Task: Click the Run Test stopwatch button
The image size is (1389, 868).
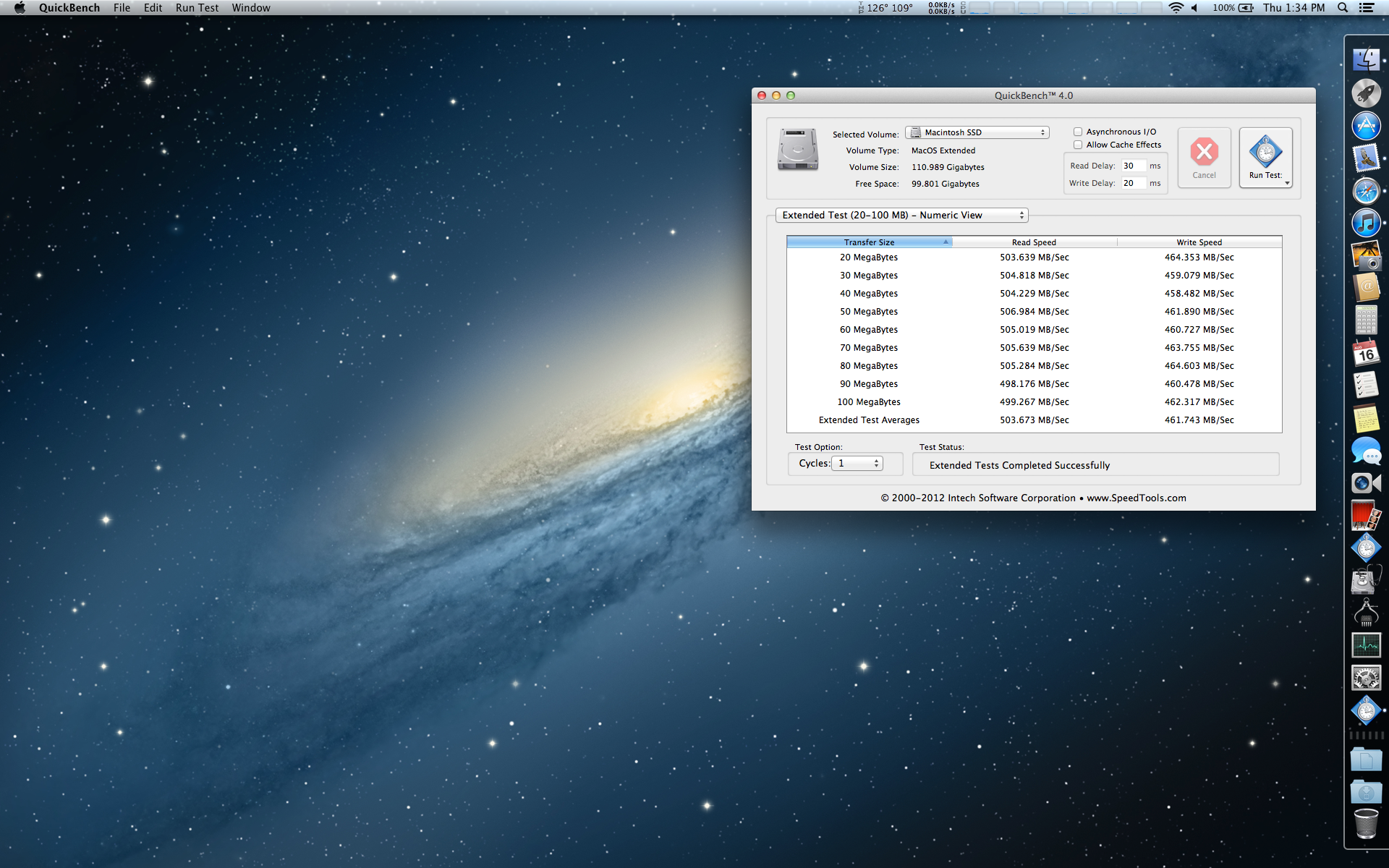Action: [1265, 158]
